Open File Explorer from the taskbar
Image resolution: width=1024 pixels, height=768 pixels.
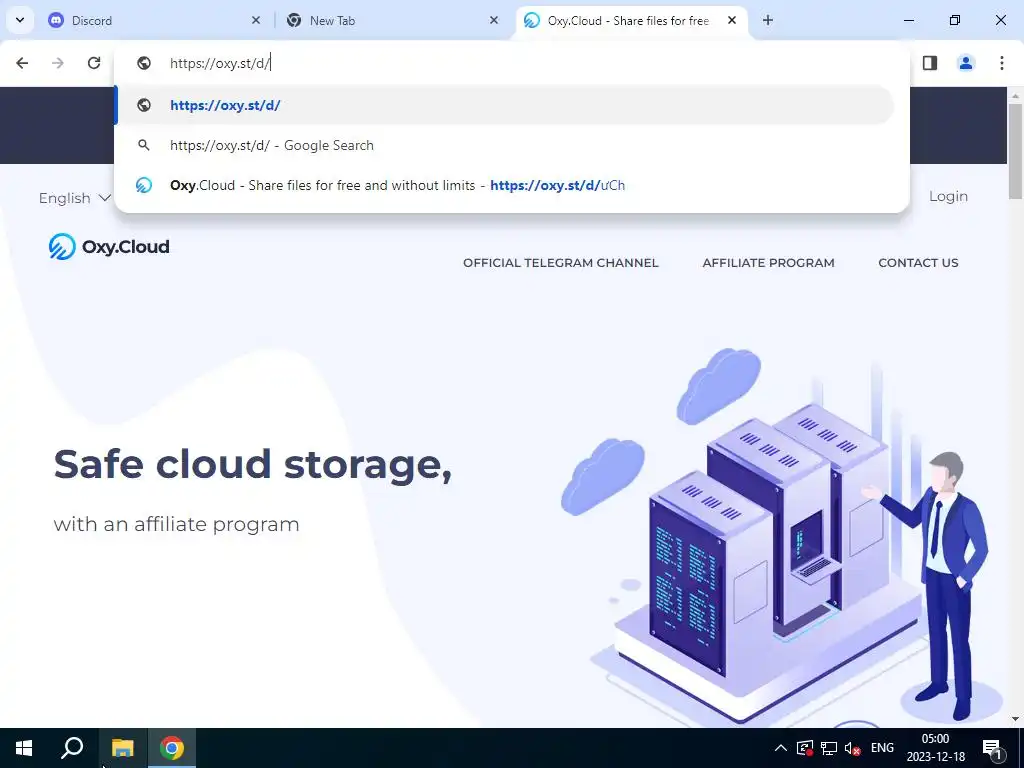pos(122,748)
